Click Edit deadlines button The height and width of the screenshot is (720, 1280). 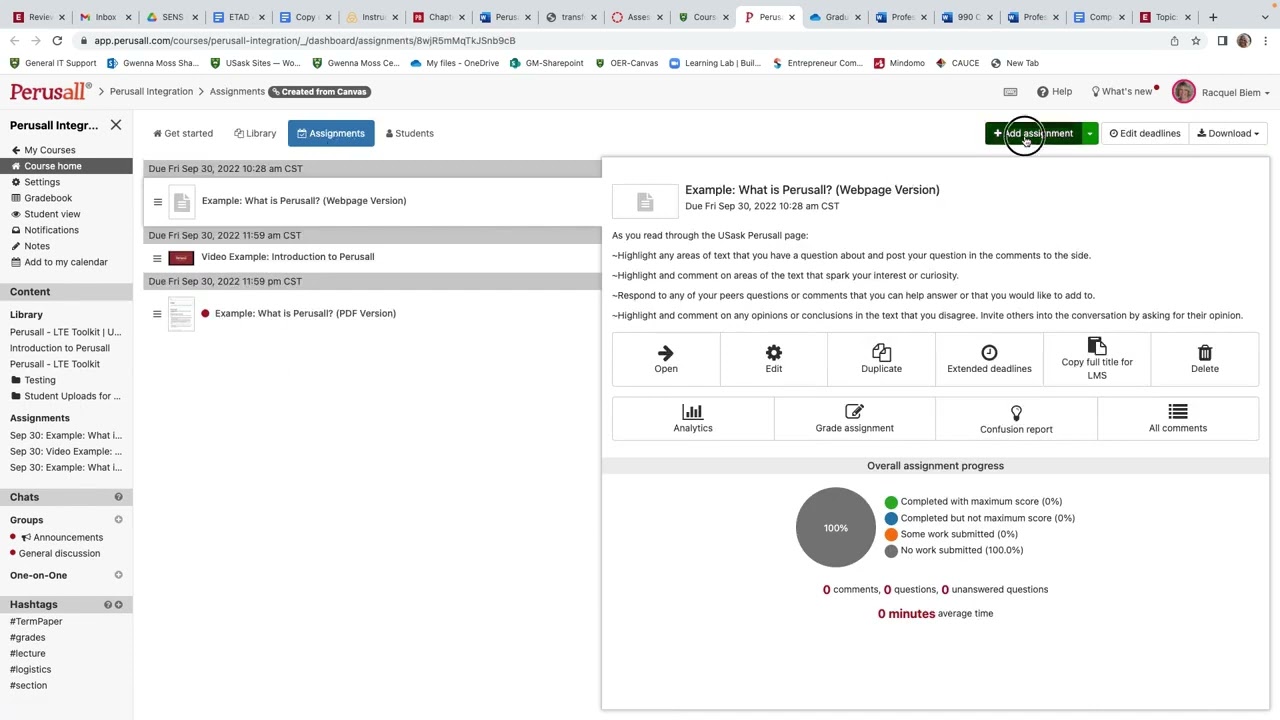click(1145, 133)
